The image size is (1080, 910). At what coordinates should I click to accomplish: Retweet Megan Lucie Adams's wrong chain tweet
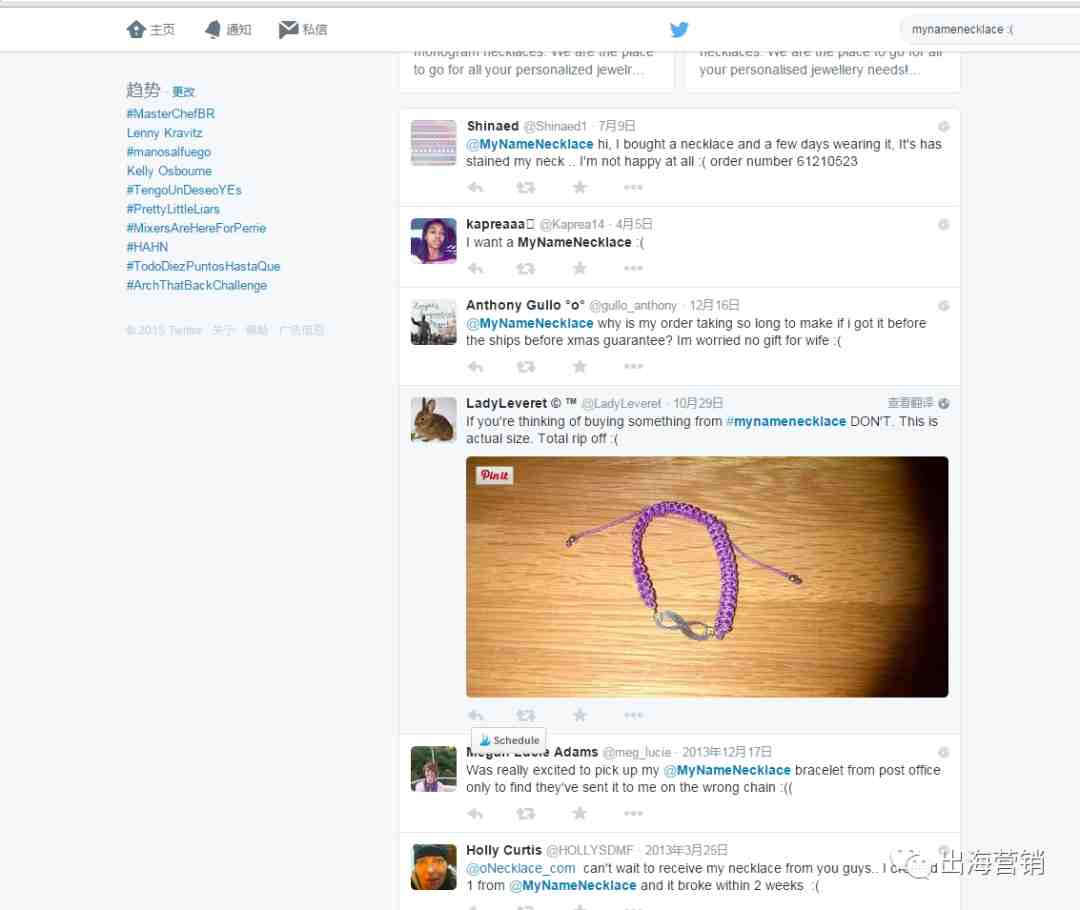click(x=526, y=814)
